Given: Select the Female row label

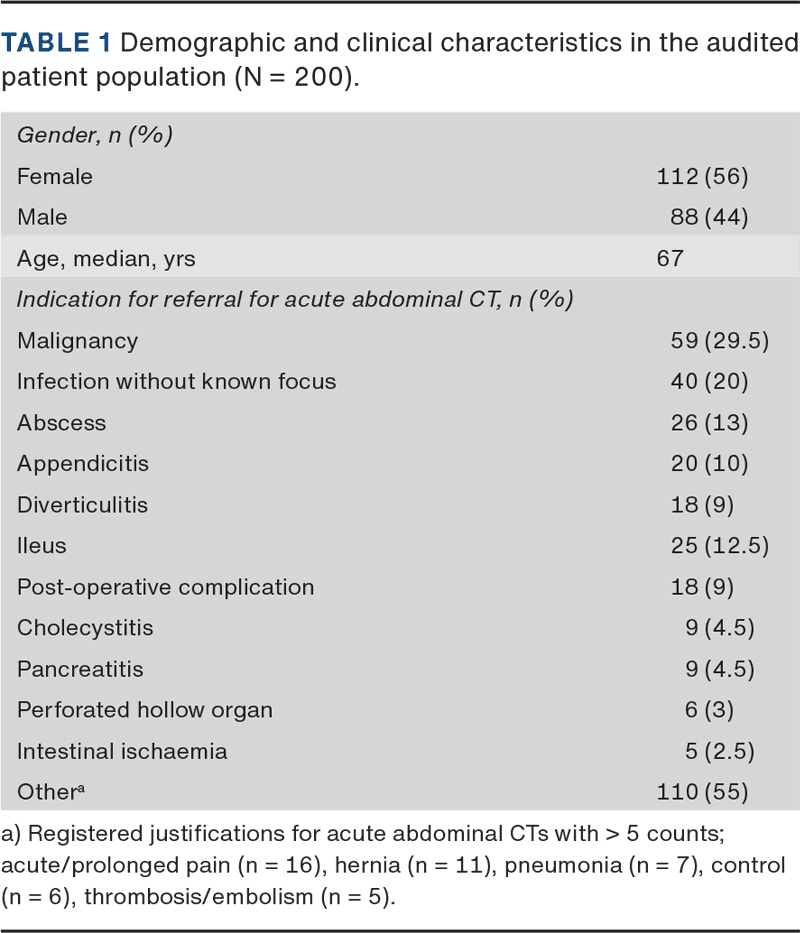Looking at the screenshot, I should [55, 177].
